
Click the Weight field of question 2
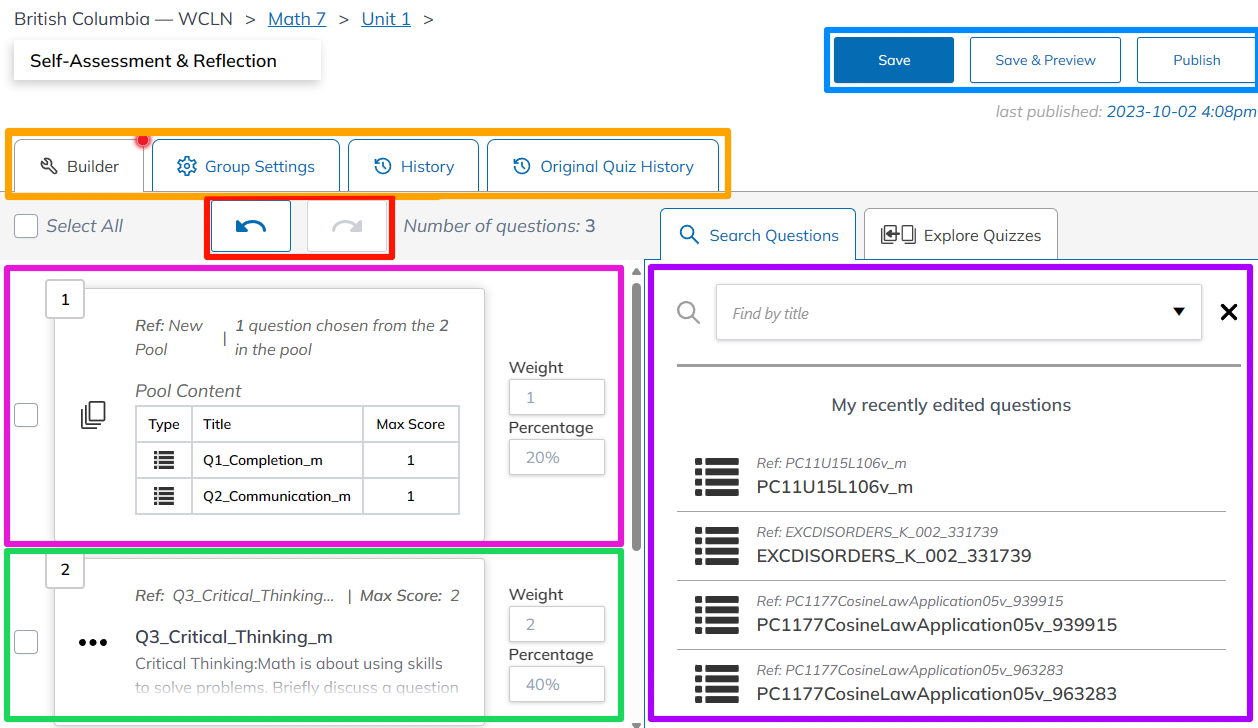[x=557, y=623]
